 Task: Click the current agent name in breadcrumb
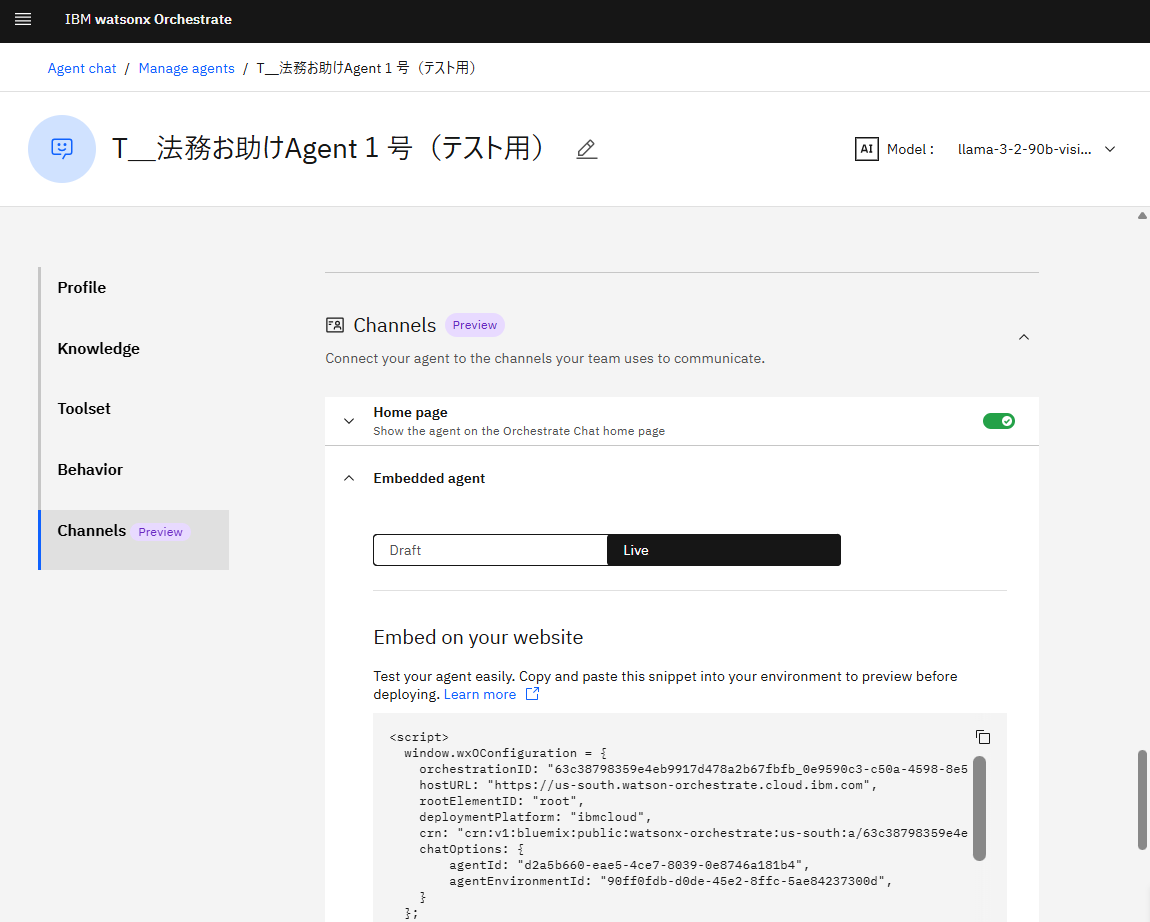tap(369, 68)
